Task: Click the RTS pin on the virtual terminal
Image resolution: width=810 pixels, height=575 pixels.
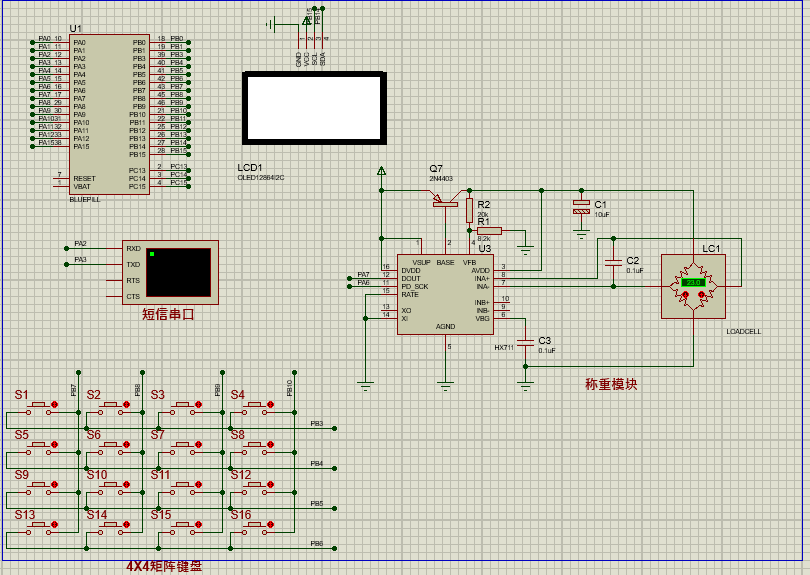Action: click(x=133, y=281)
